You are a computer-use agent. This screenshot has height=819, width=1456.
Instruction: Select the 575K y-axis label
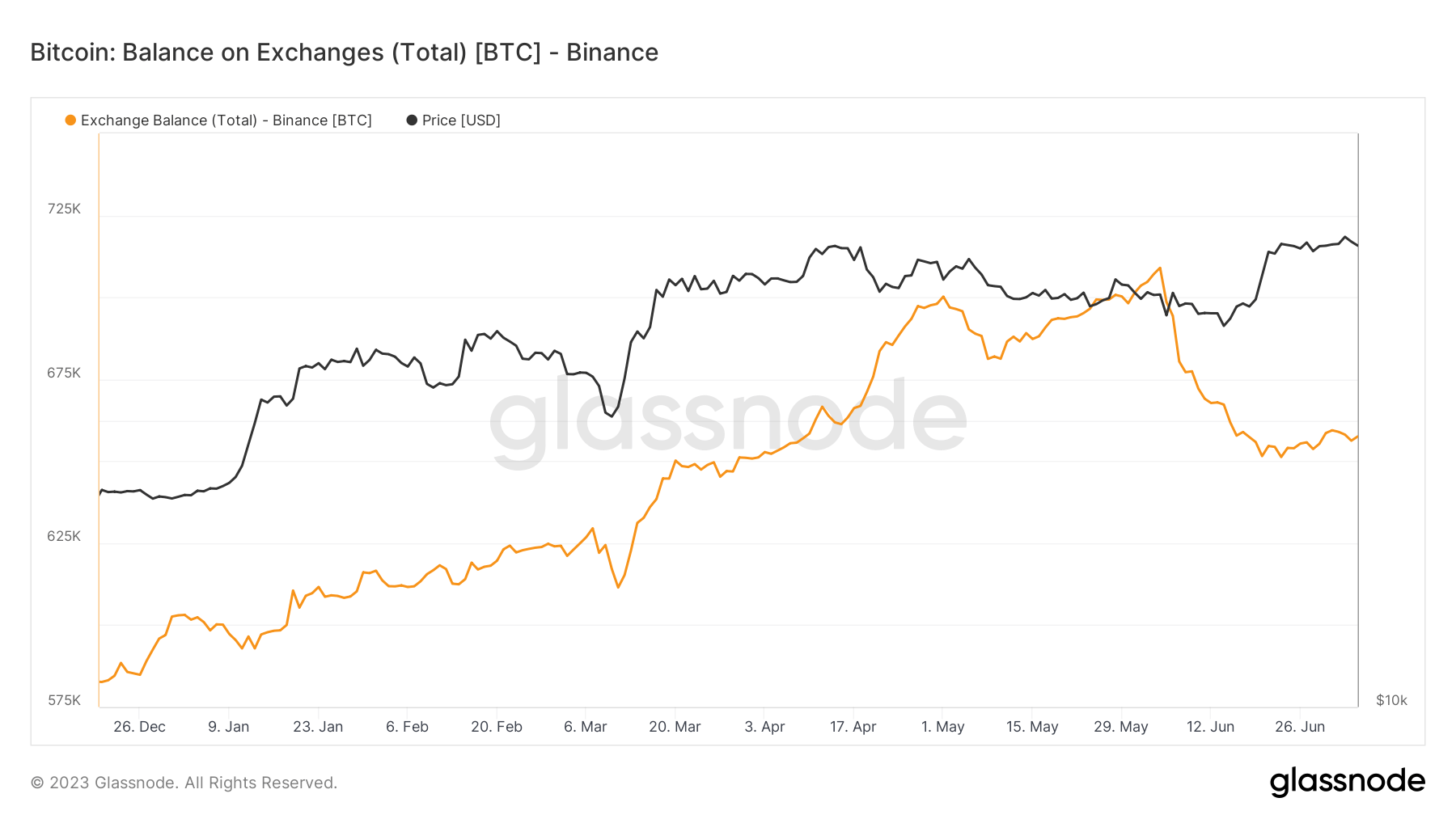tap(64, 700)
